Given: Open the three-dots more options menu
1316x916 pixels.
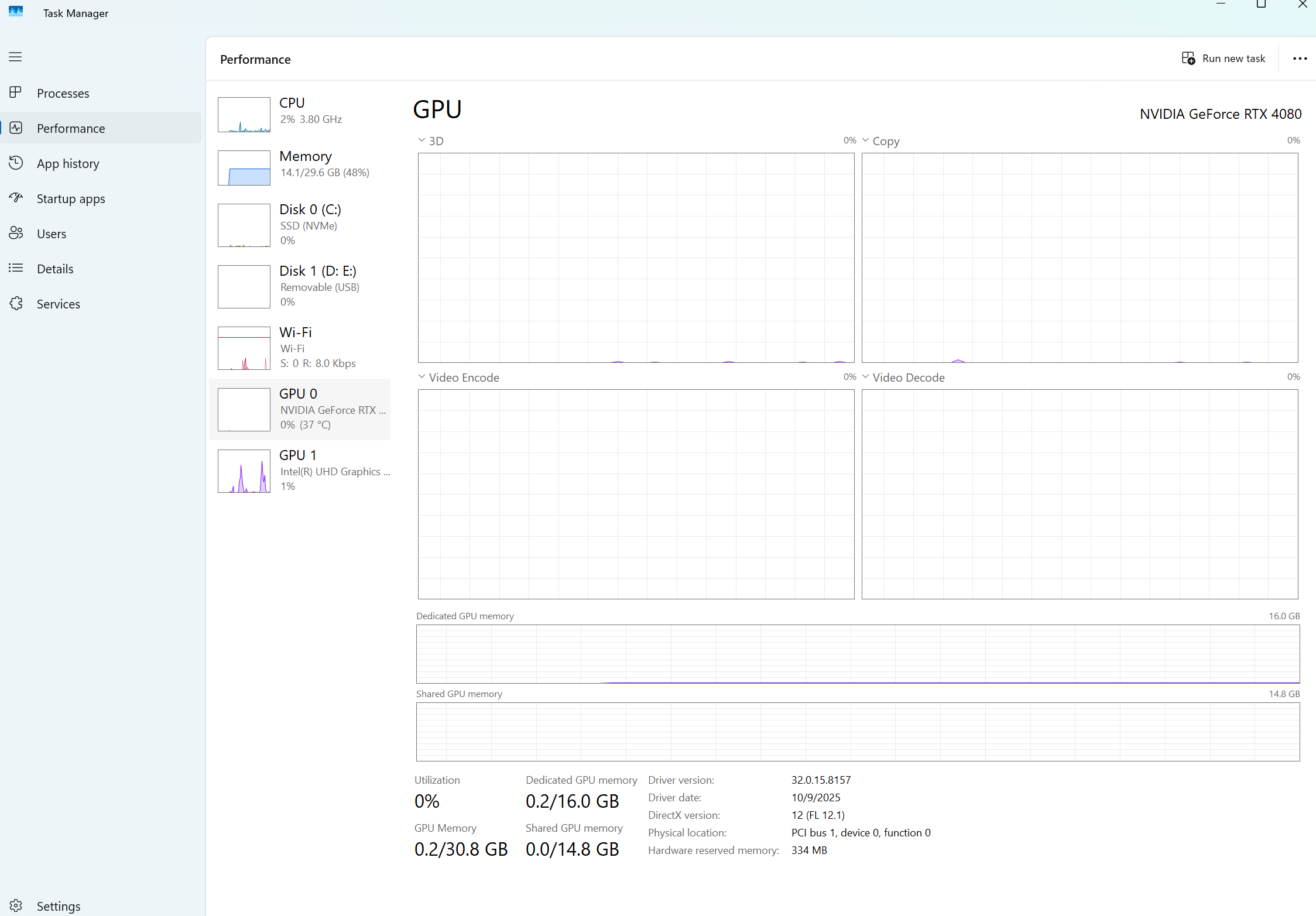Looking at the screenshot, I should 1300,59.
